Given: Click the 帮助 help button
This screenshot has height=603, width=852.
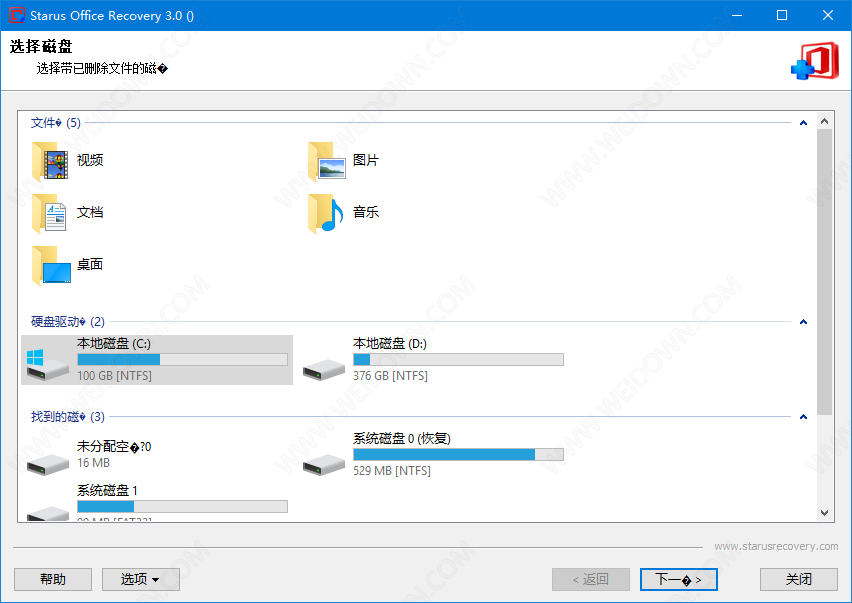Looking at the screenshot, I should pos(53,580).
